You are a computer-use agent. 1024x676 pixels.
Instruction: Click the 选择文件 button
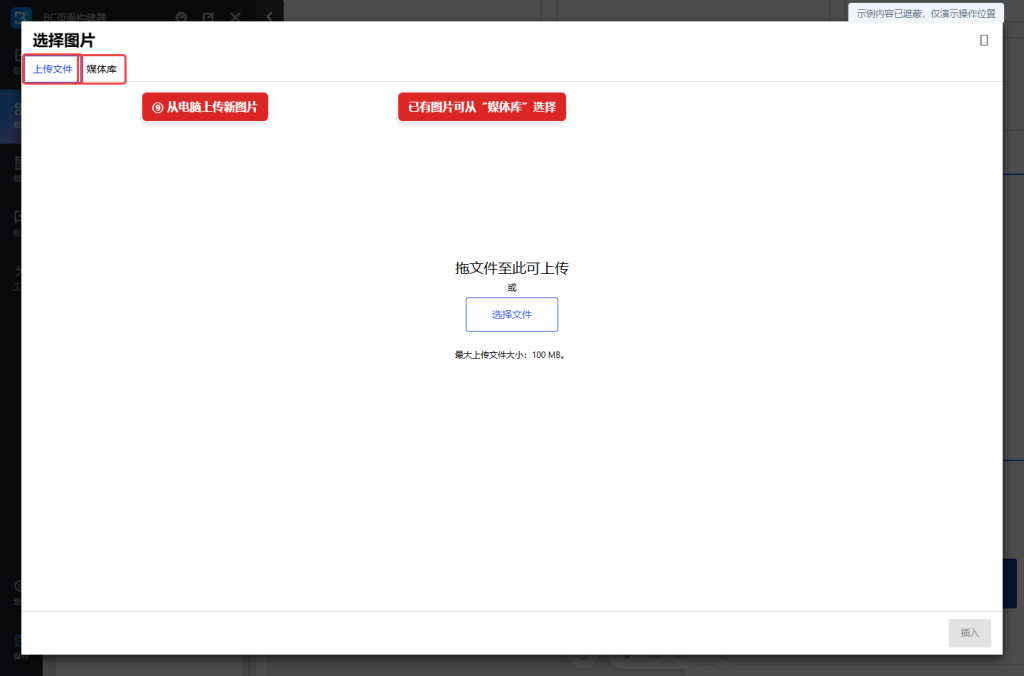(511, 314)
